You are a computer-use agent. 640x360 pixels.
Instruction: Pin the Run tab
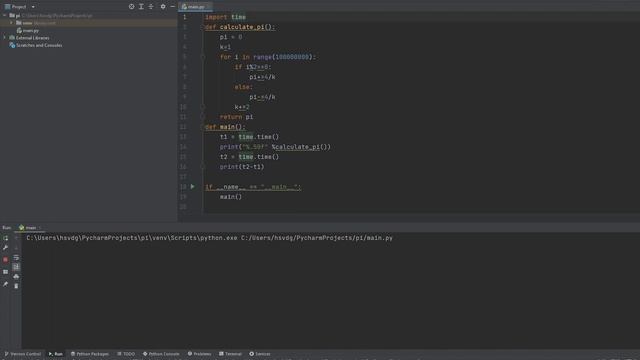5,284
